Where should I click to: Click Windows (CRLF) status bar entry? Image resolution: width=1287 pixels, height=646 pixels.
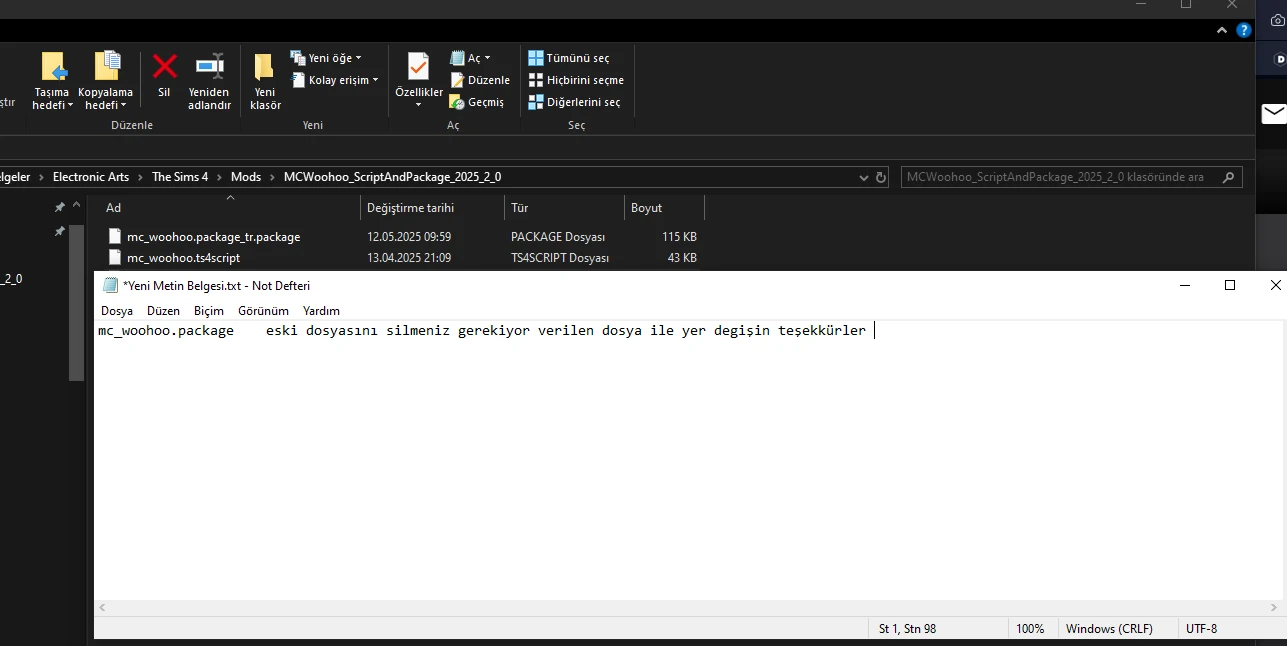[1109, 629]
